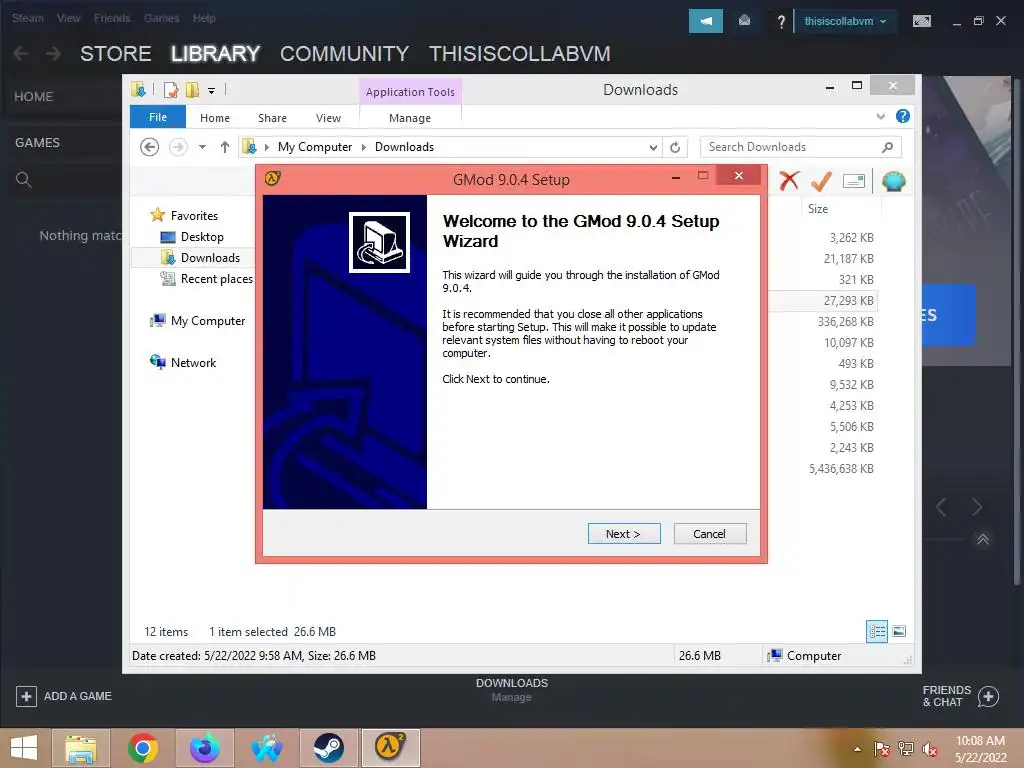Click the Explorer forward arrow
Screen dimensions: 1024x768
178,147
